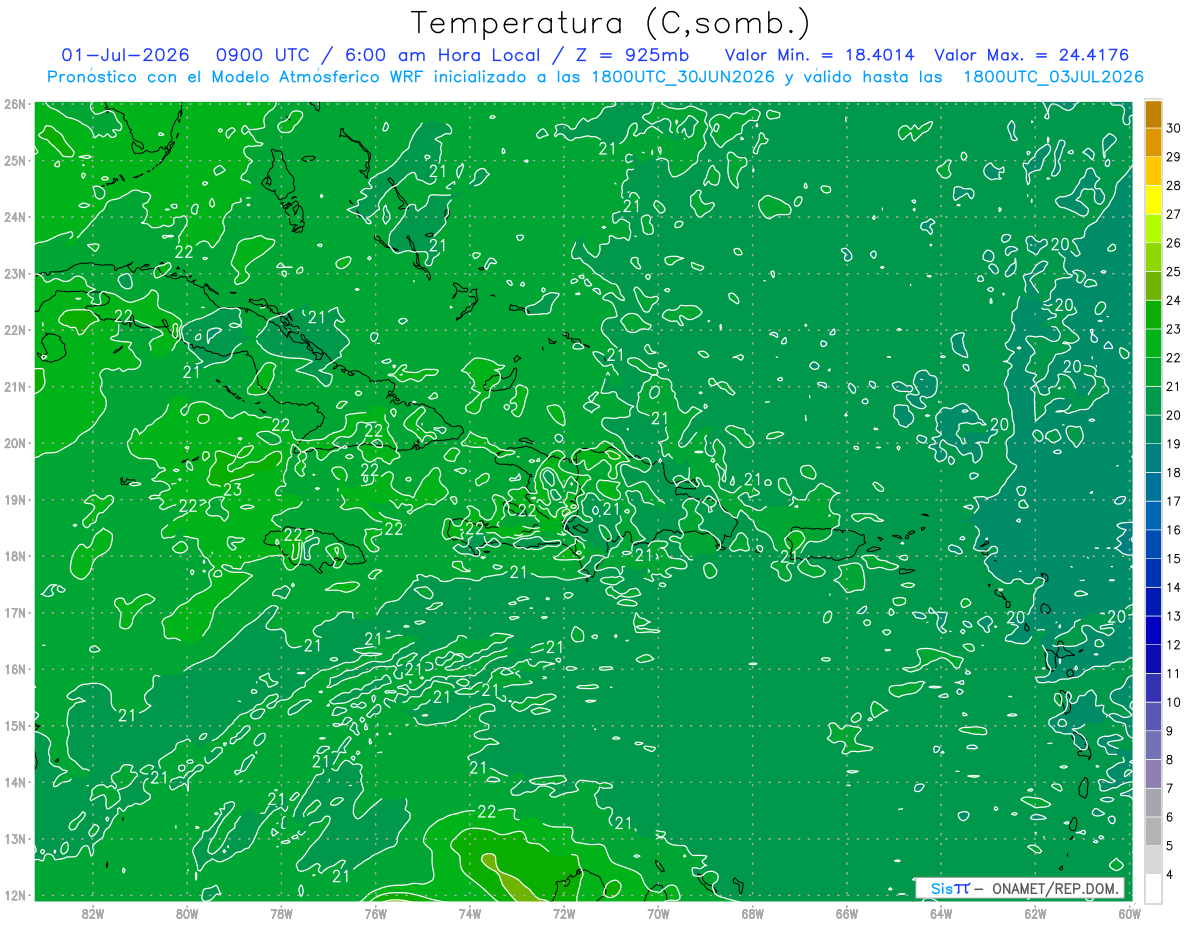Image resolution: width=1200 pixels, height=927 pixels.
Task: Click the '68W' longitude axis label
Action: click(x=752, y=913)
